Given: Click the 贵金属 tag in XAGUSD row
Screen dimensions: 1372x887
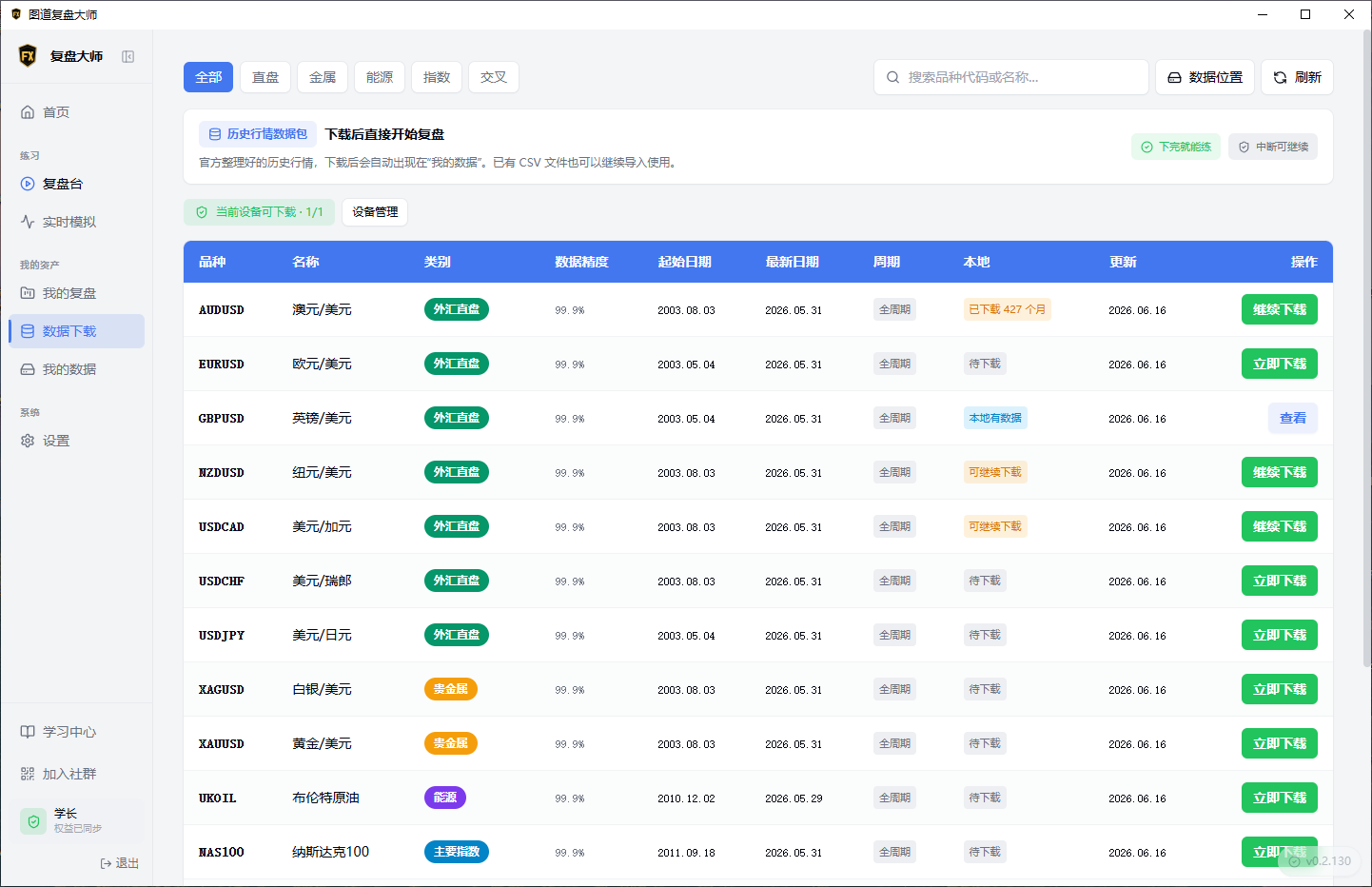Looking at the screenshot, I should [x=451, y=689].
